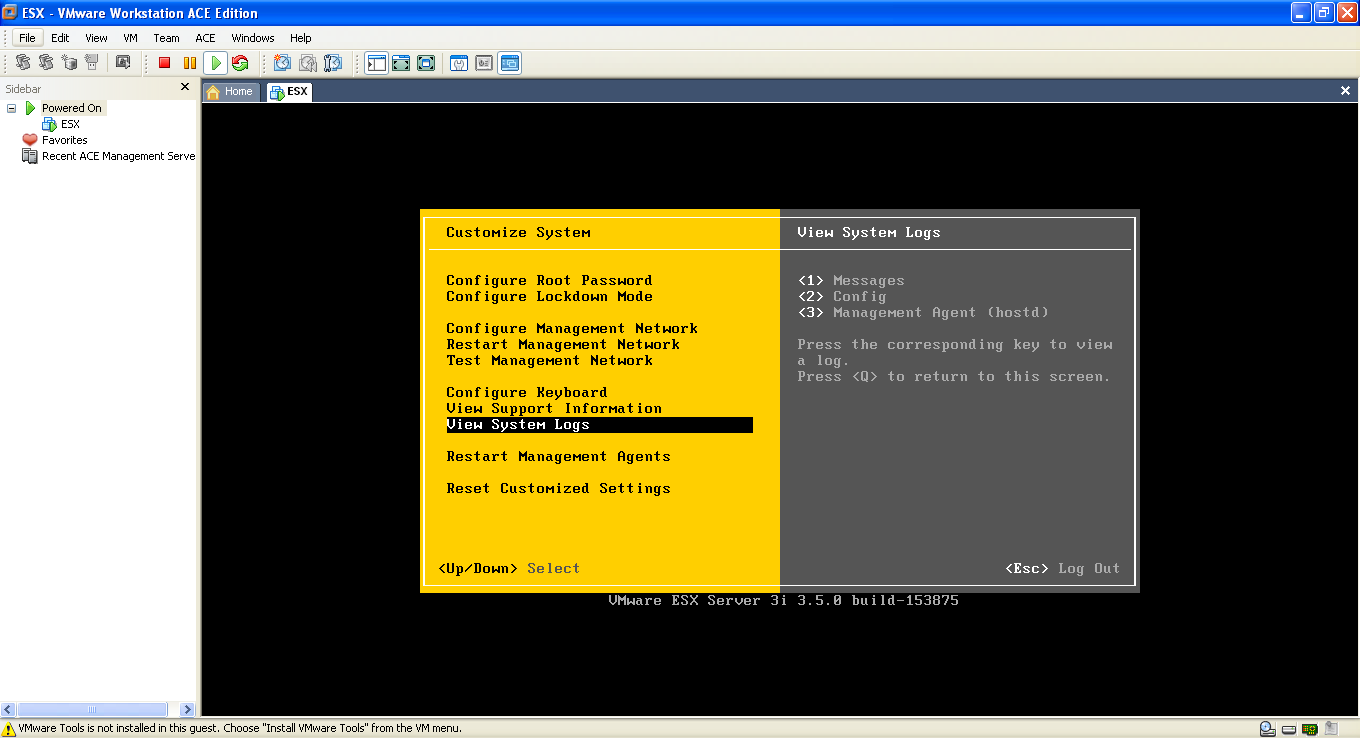Open the VM menu

(x=130, y=38)
